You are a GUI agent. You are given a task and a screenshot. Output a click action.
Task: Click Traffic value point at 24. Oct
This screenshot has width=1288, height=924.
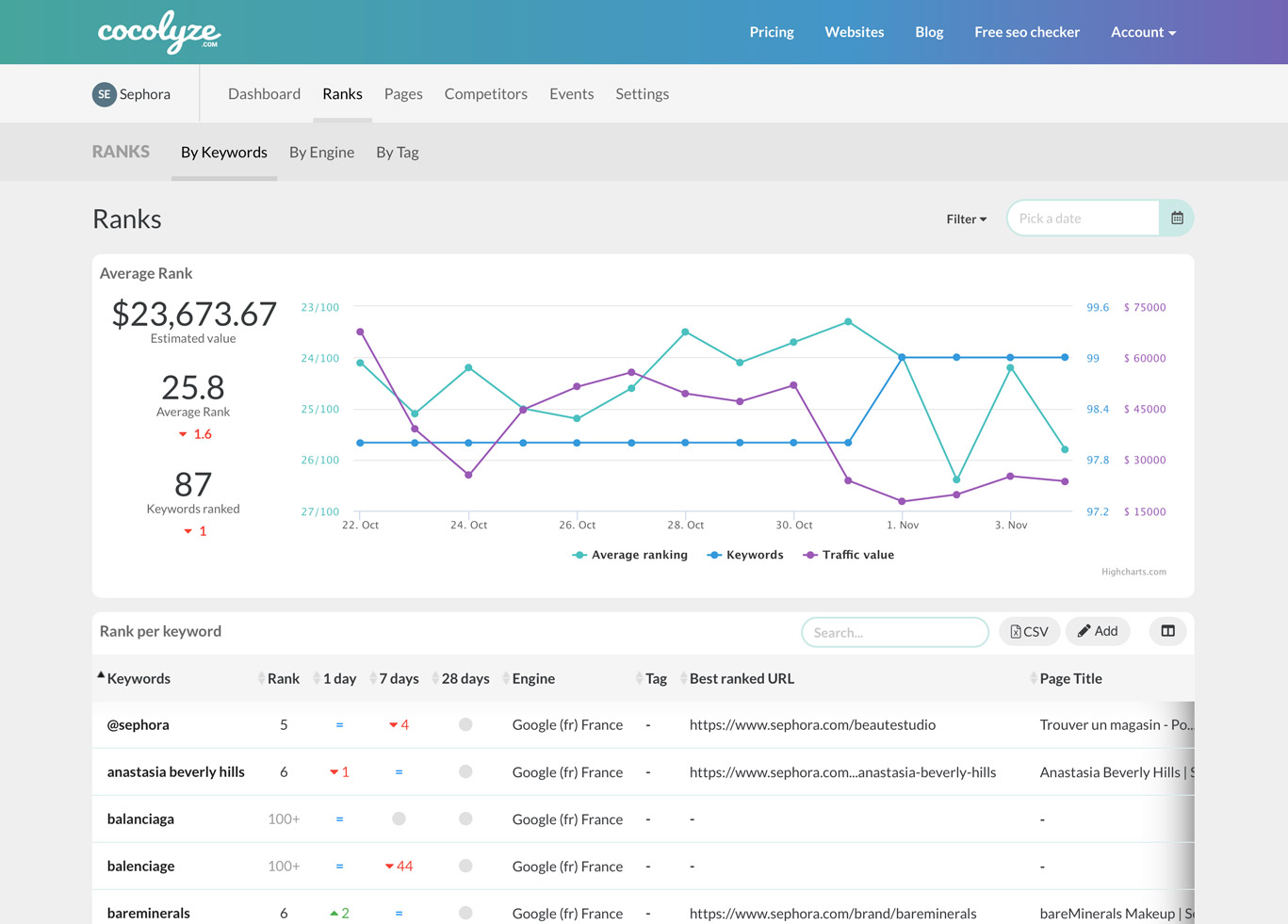(468, 475)
